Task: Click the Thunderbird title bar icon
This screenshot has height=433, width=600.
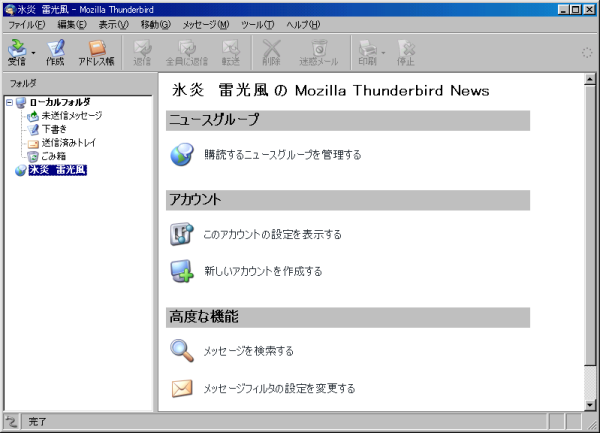Action: point(10,10)
